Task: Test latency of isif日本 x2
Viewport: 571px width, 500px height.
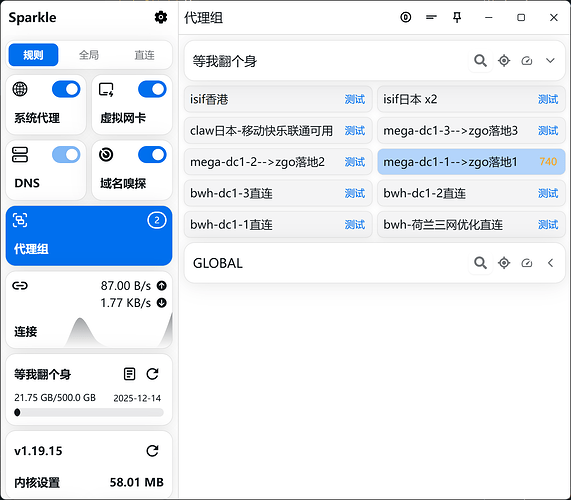Action: (548, 99)
